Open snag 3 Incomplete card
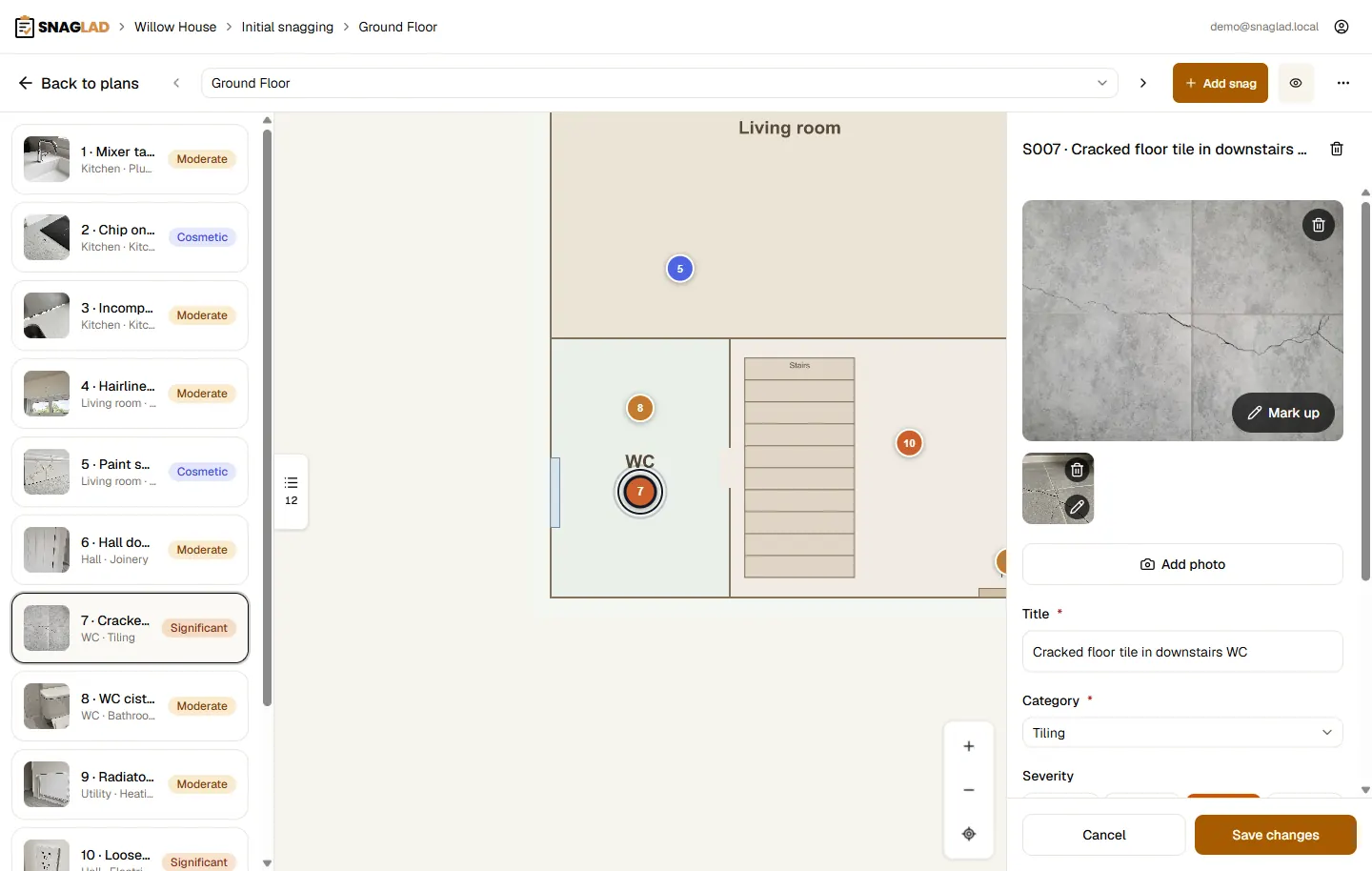The height and width of the screenshot is (871, 1372). pos(130,315)
